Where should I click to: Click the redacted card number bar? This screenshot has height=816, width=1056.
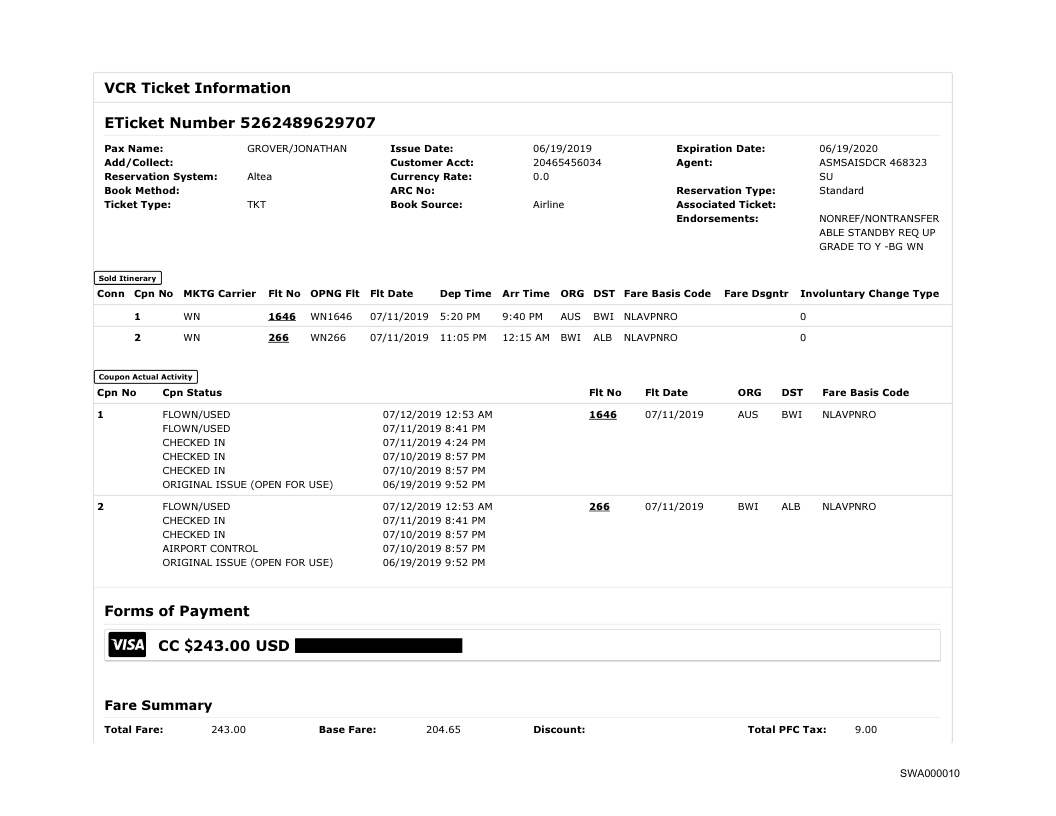[379, 646]
